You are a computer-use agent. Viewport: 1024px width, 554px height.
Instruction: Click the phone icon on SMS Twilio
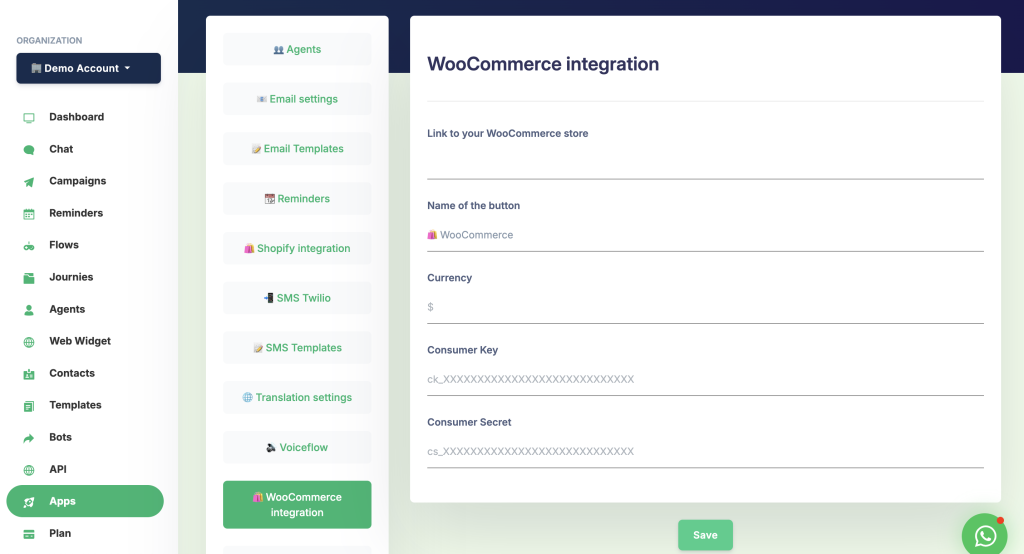click(x=268, y=298)
